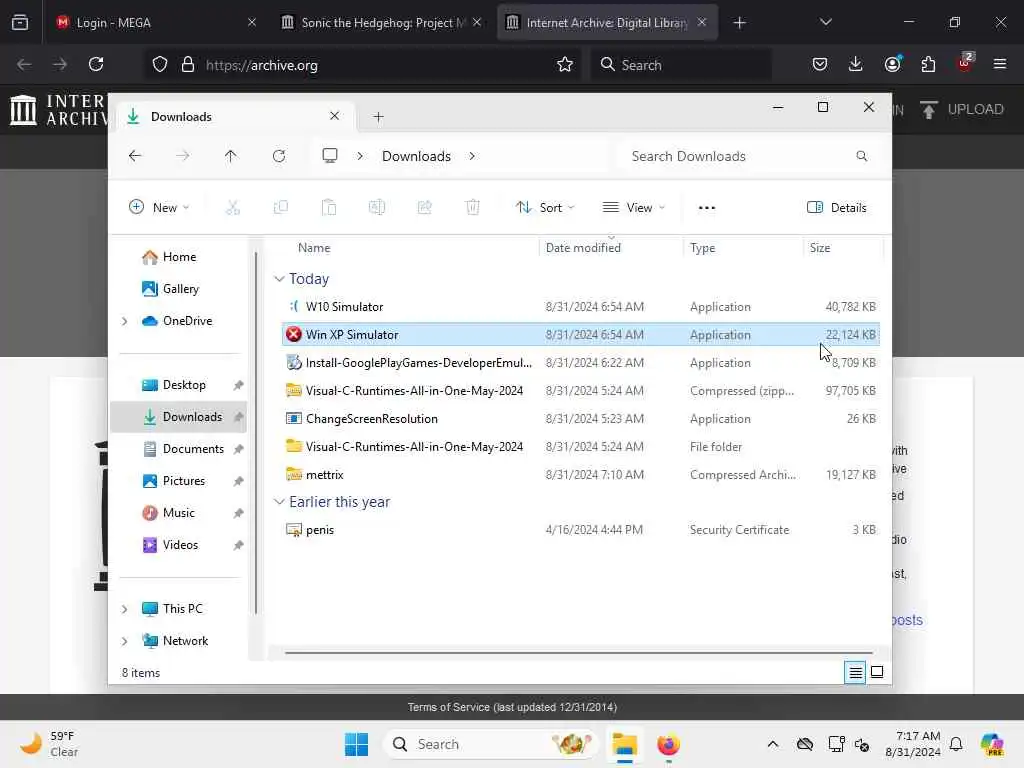
Task: Toggle the Details pane
Action: [x=837, y=208]
